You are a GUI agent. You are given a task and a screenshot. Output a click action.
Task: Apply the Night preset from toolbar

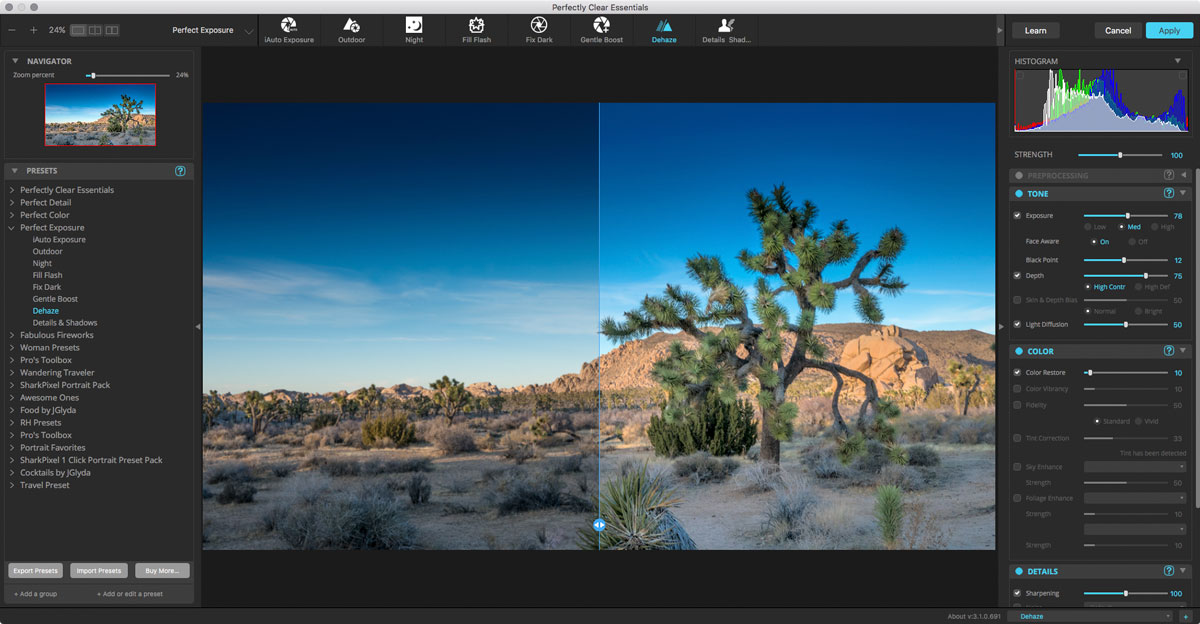tap(413, 25)
